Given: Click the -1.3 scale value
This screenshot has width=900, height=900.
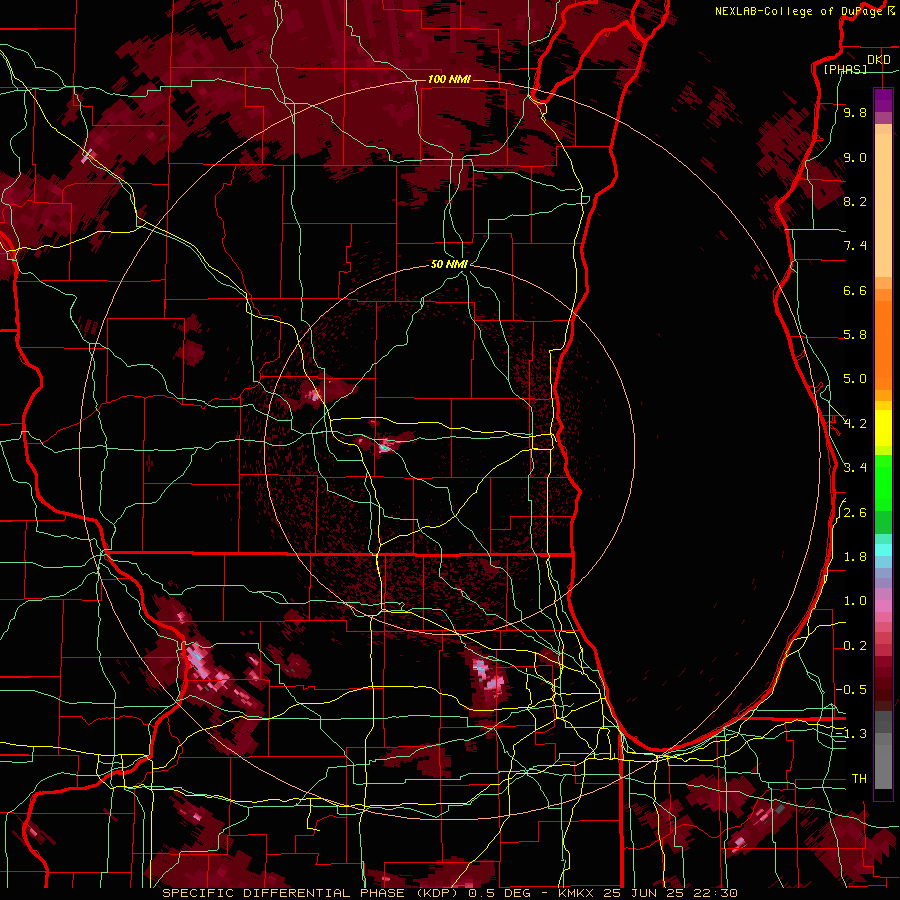Looking at the screenshot, I should 851,734.
